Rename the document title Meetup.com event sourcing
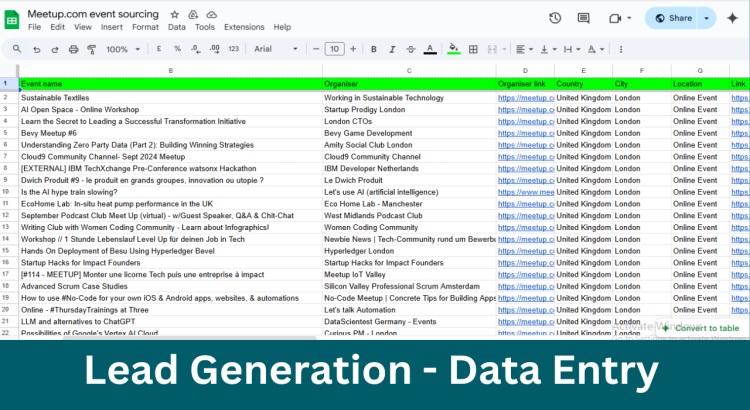 pyautogui.click(x=93, y=14)
